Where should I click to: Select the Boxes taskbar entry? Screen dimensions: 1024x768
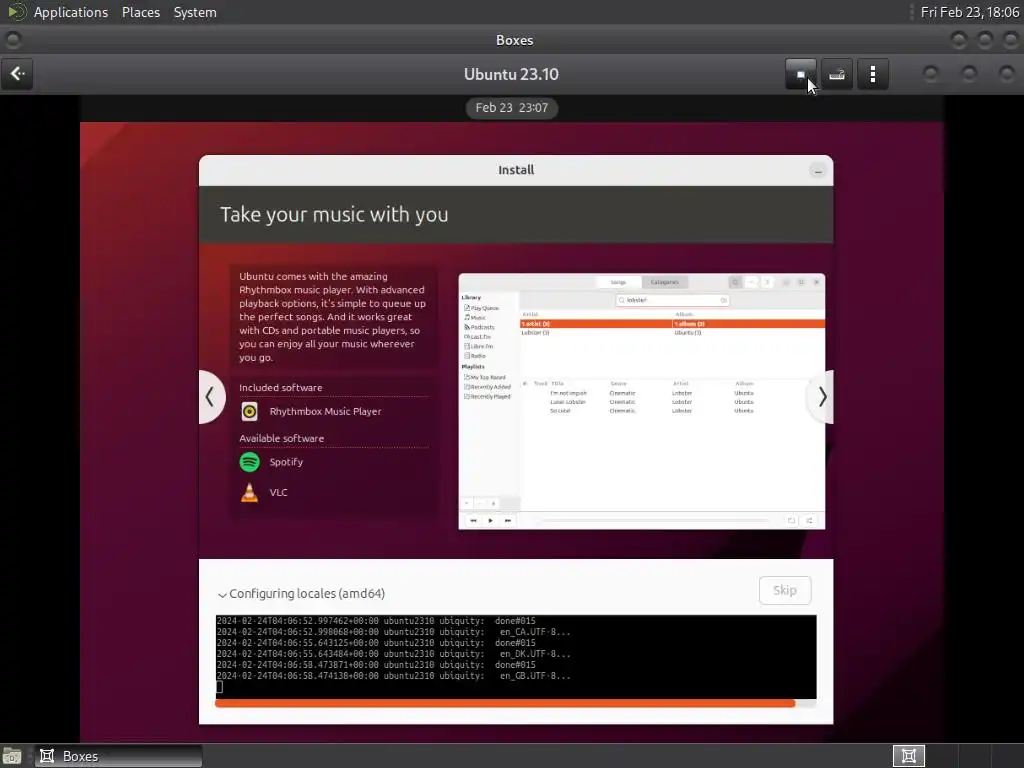click(118, 756)
